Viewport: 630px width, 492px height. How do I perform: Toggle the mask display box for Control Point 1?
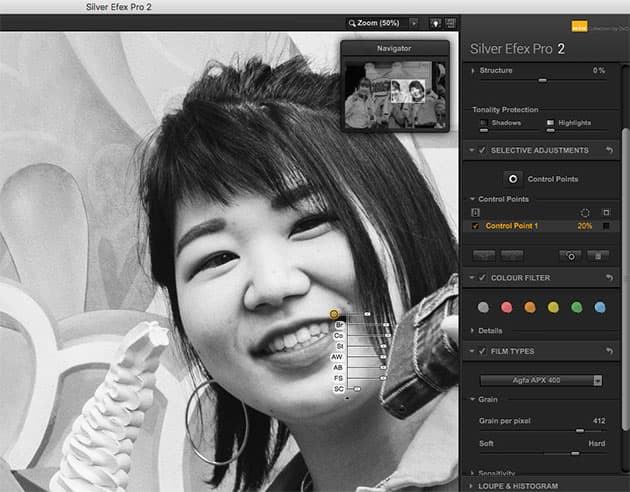(606, 226)
